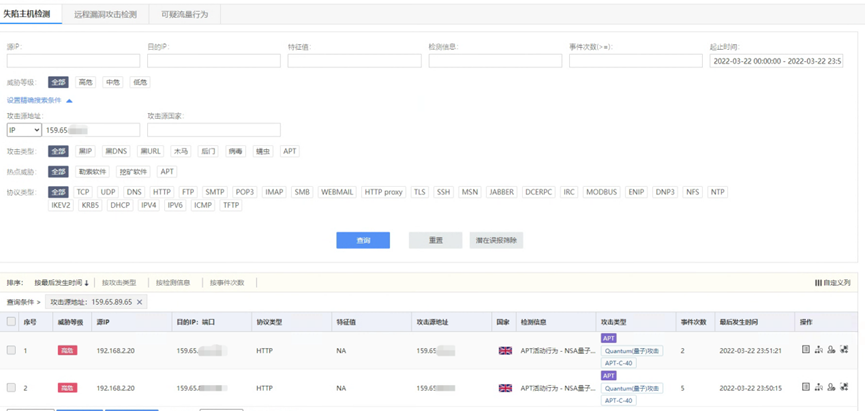Open details icon for row 2
Image resolution: width=865 pixels, height=411 pixels.
point(806,386)
